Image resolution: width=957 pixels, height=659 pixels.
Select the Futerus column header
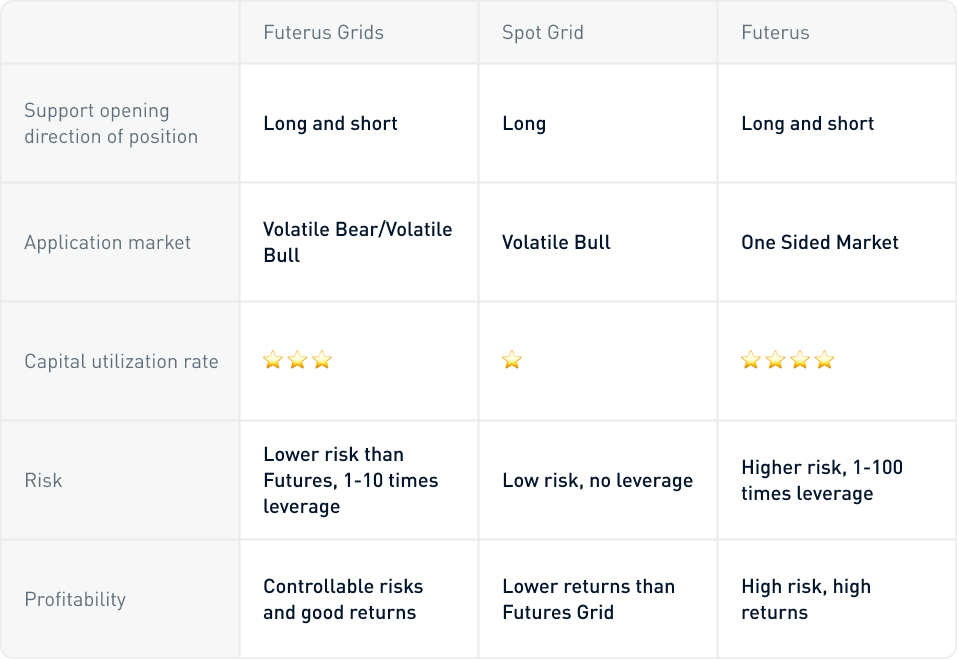coord(775,32)
